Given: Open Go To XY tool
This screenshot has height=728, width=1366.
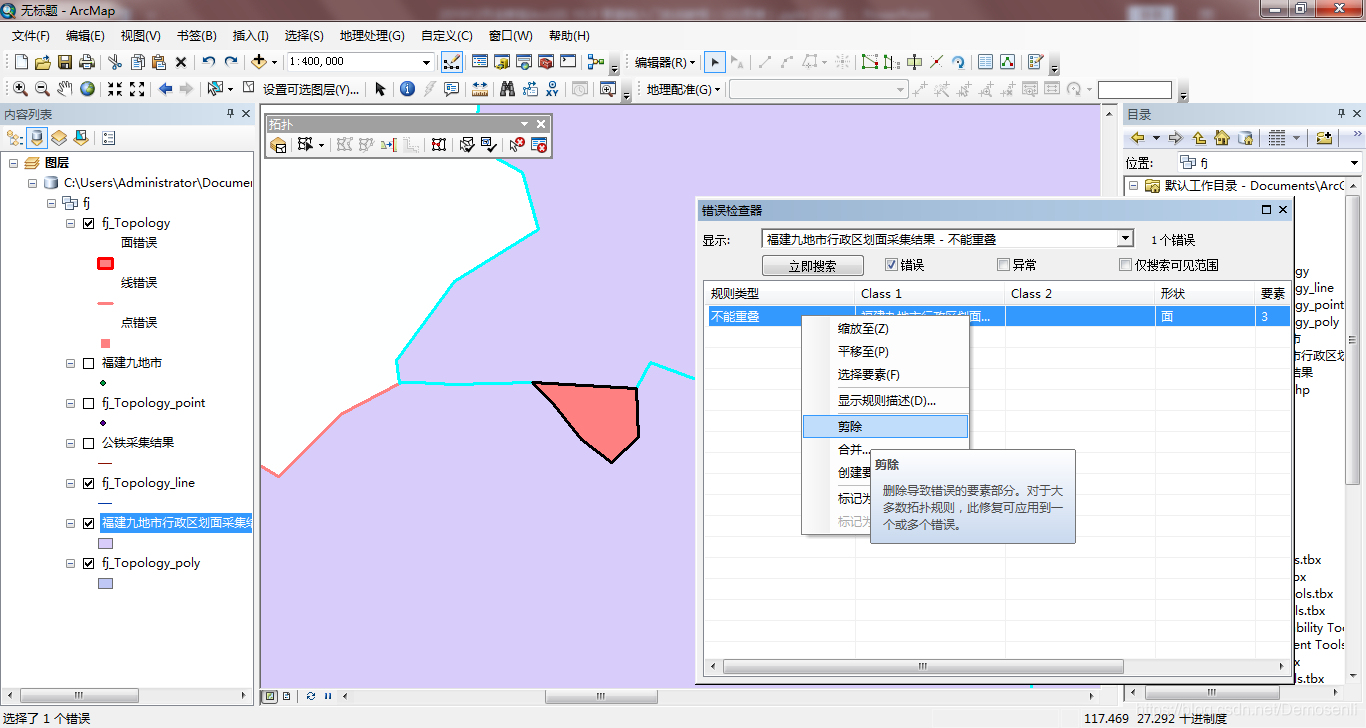Looking at the screenshot, I should click(x=552, y=89).
